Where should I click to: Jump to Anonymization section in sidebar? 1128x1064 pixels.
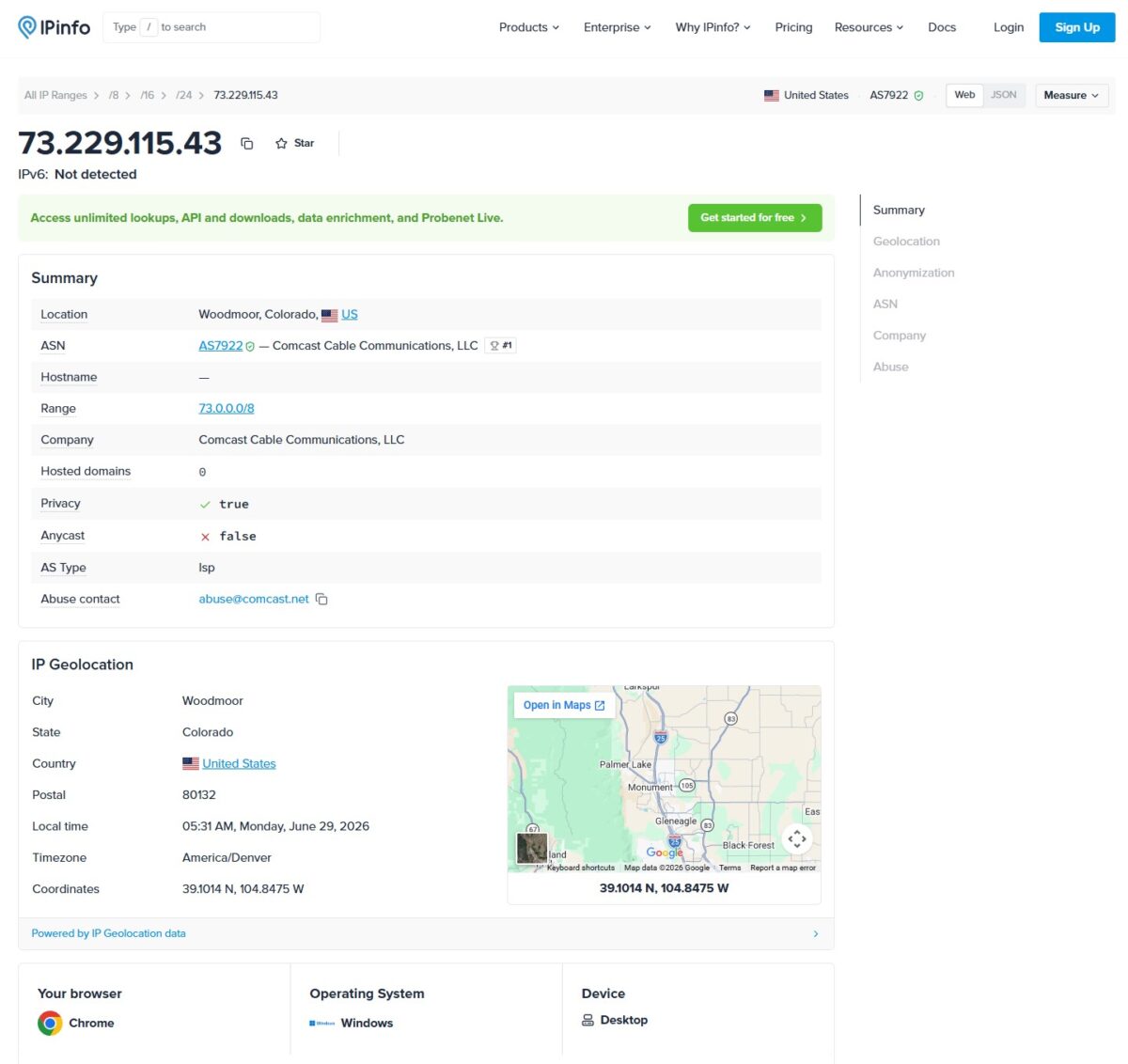point(914,273)
